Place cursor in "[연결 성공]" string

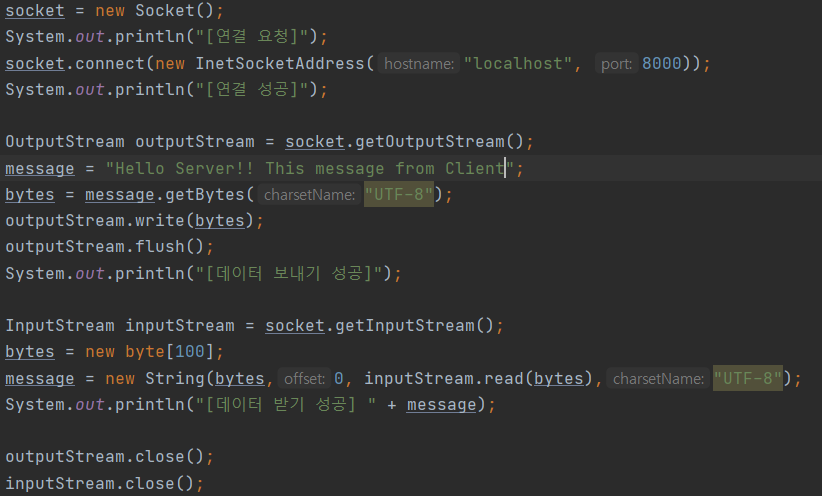[x=252, y=89]
